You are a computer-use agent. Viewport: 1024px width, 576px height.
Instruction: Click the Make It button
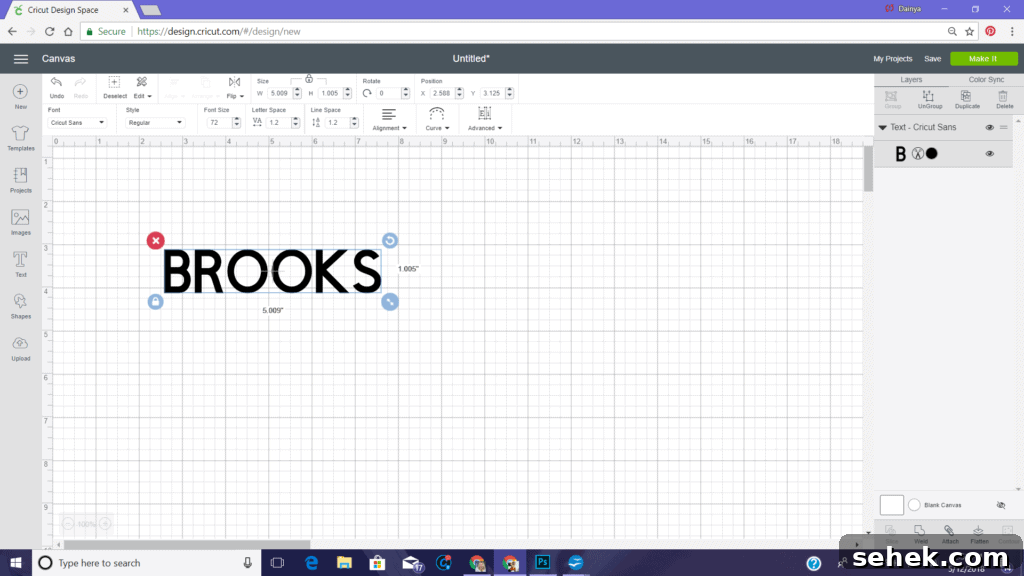pos(983,59)
